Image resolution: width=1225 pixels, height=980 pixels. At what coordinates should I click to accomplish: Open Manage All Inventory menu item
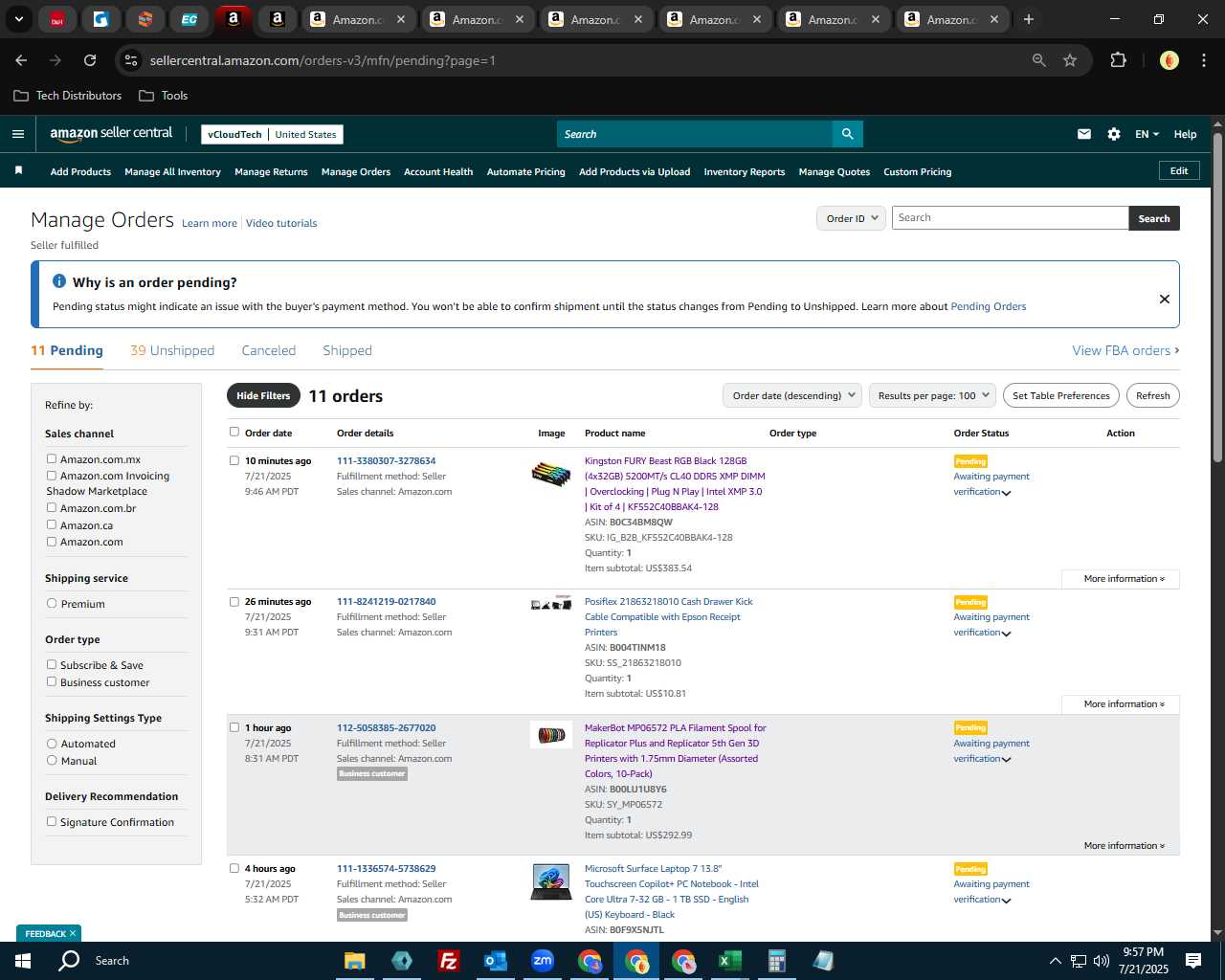172,171
